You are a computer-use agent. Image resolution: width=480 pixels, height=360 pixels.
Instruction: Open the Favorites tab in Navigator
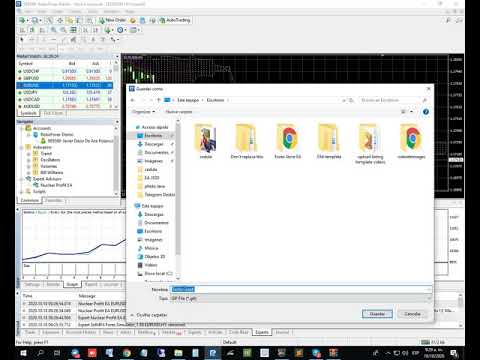pos(54,200)
